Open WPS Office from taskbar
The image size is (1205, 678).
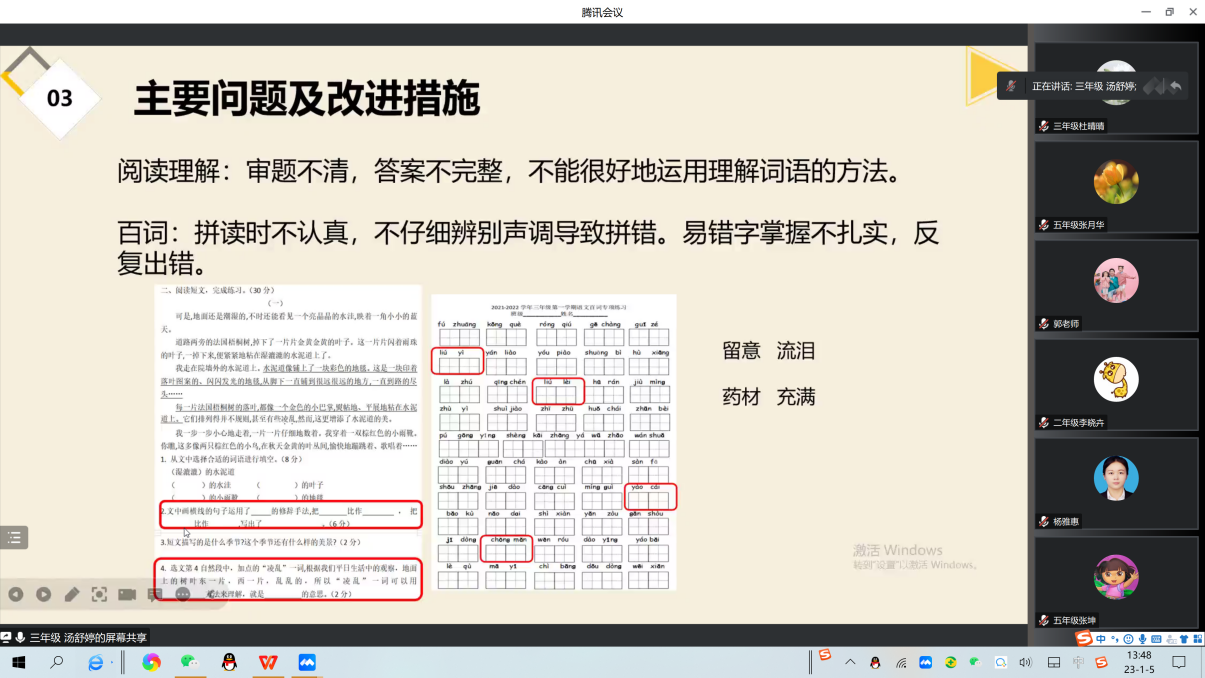(x=268, y=662)
